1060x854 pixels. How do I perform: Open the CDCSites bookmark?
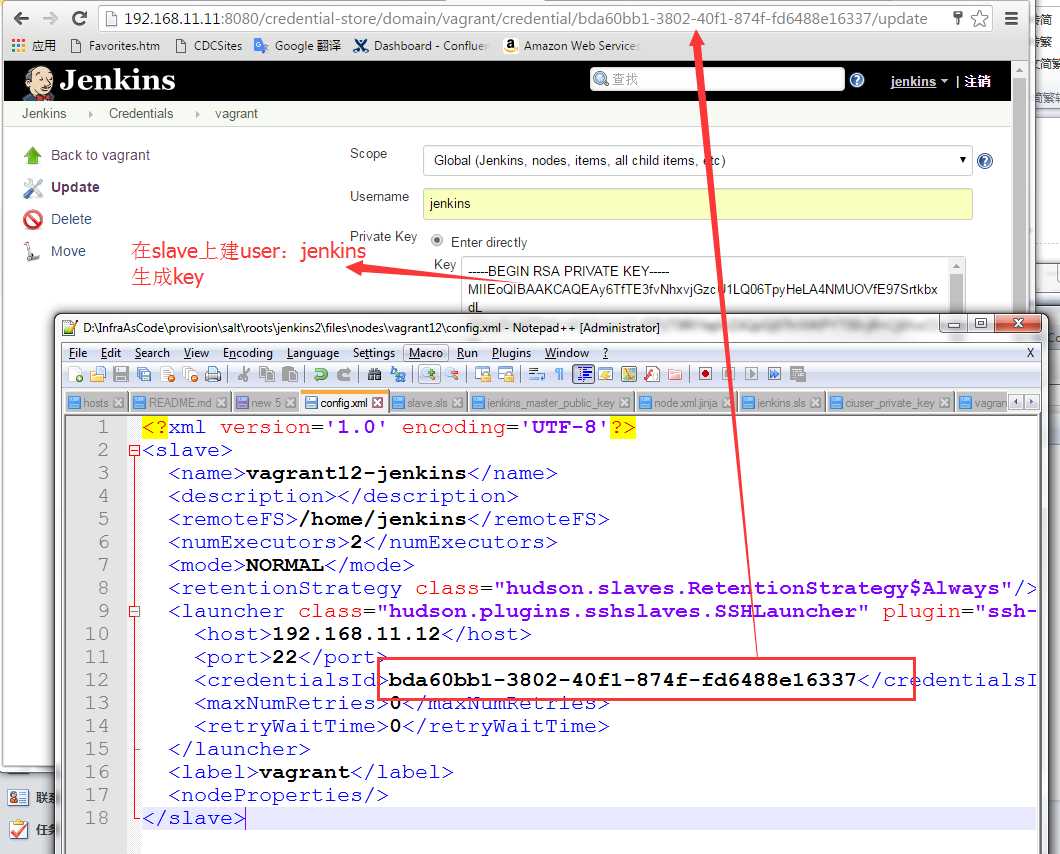209,45
